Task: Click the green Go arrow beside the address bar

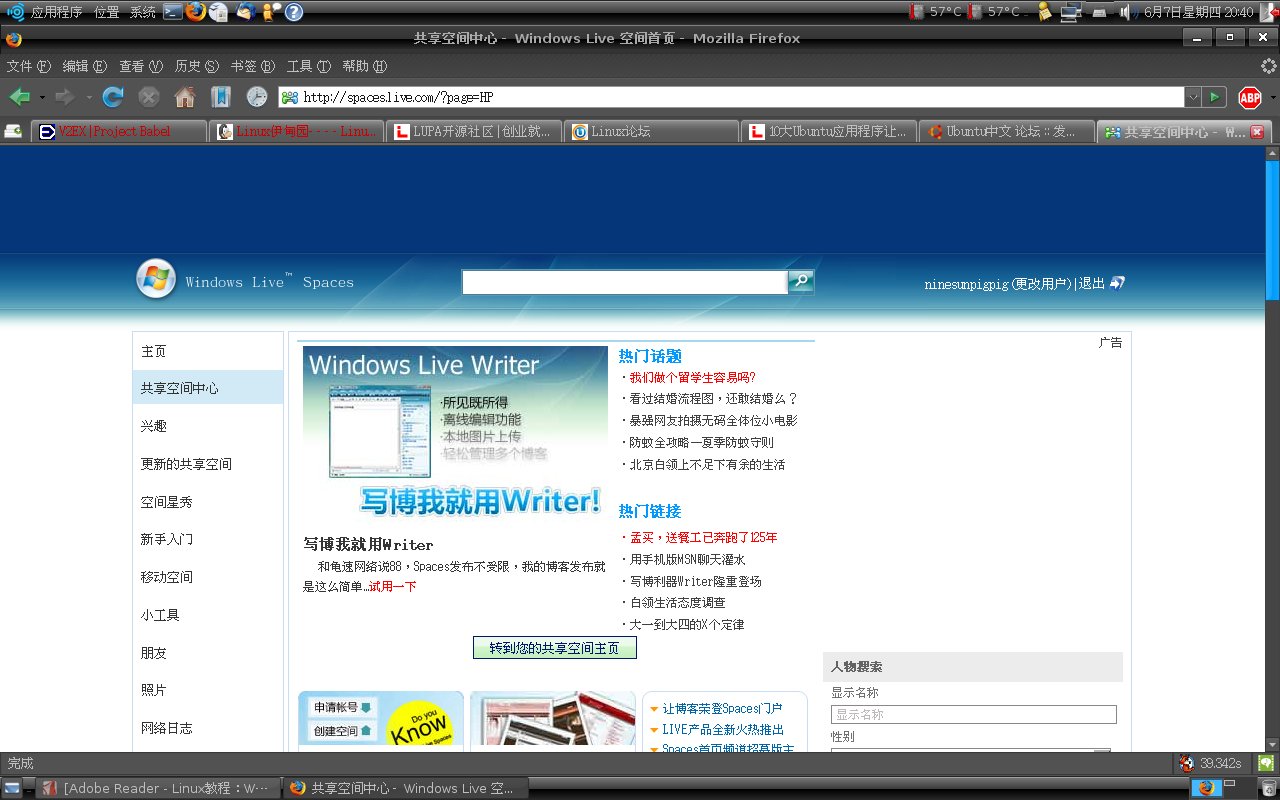Action: pos(1214,97)
